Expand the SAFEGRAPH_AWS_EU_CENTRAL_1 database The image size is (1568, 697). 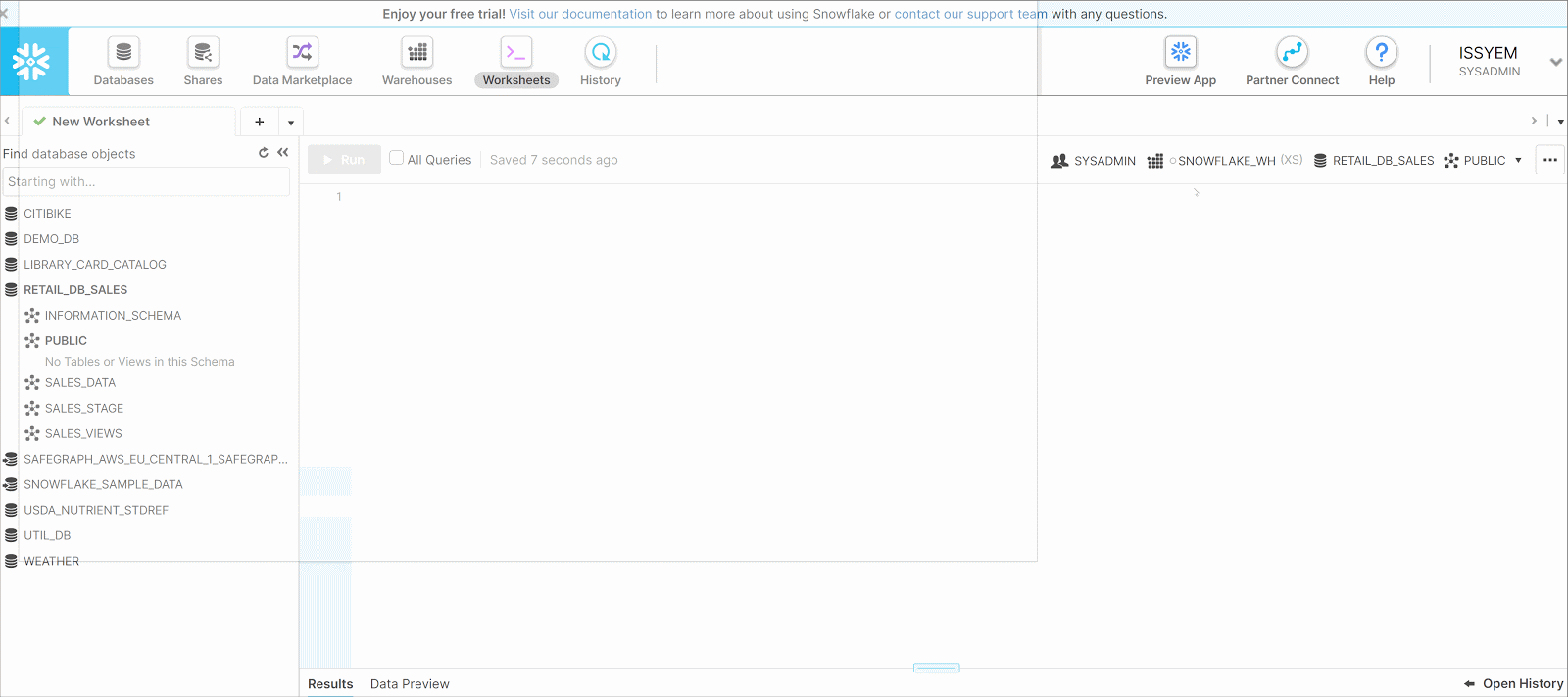pos(156,460)
